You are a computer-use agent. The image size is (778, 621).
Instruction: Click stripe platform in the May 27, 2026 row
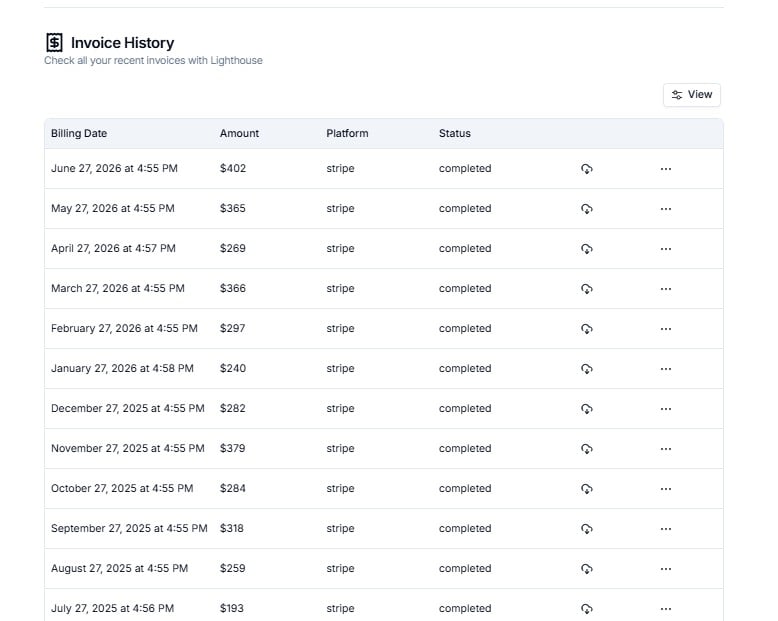tap(340, 208)
